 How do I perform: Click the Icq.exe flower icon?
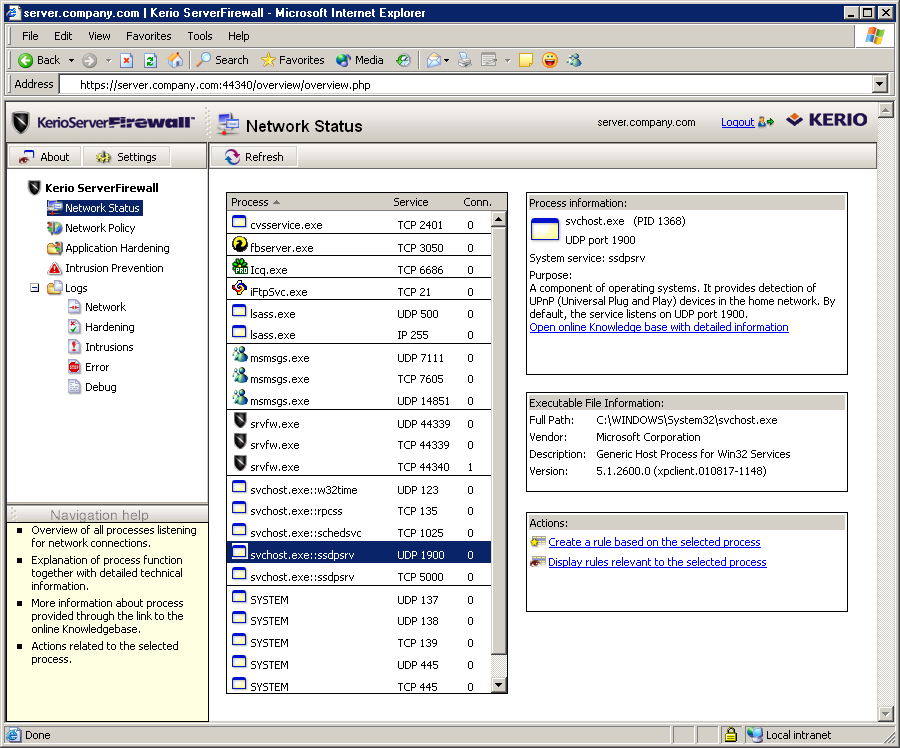[240, 267]
